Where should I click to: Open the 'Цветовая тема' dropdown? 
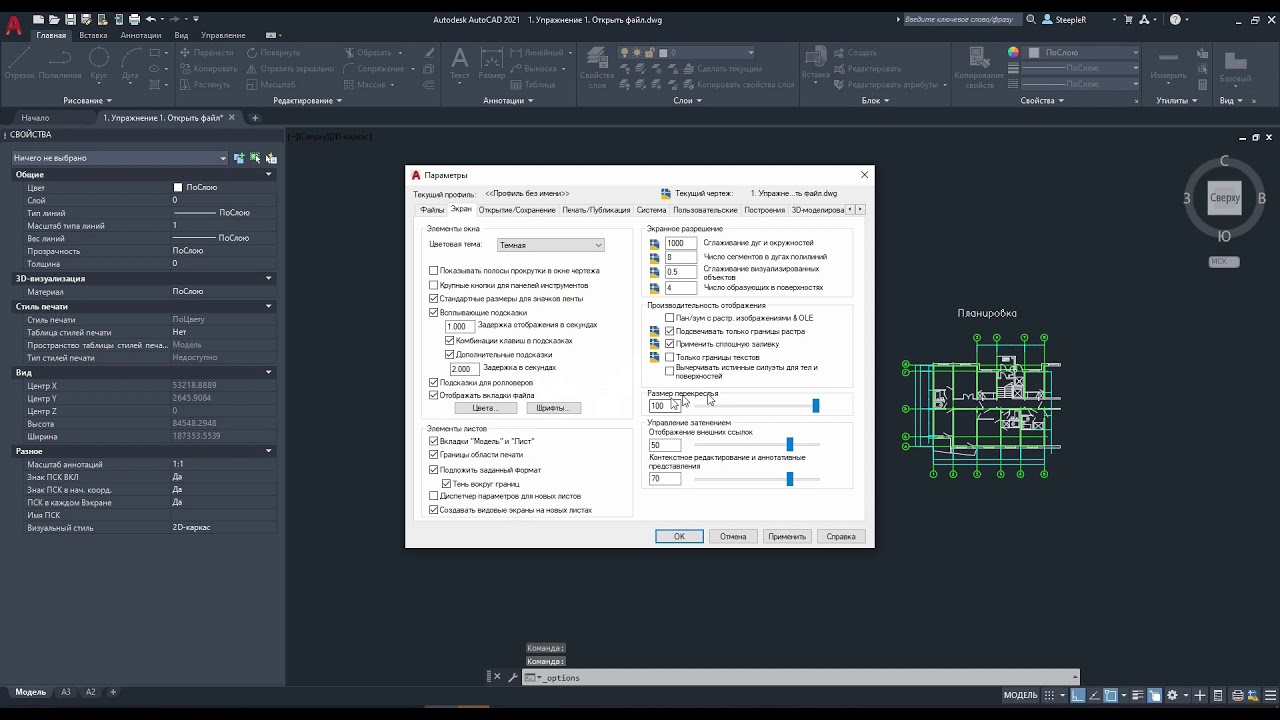[550, 245]
